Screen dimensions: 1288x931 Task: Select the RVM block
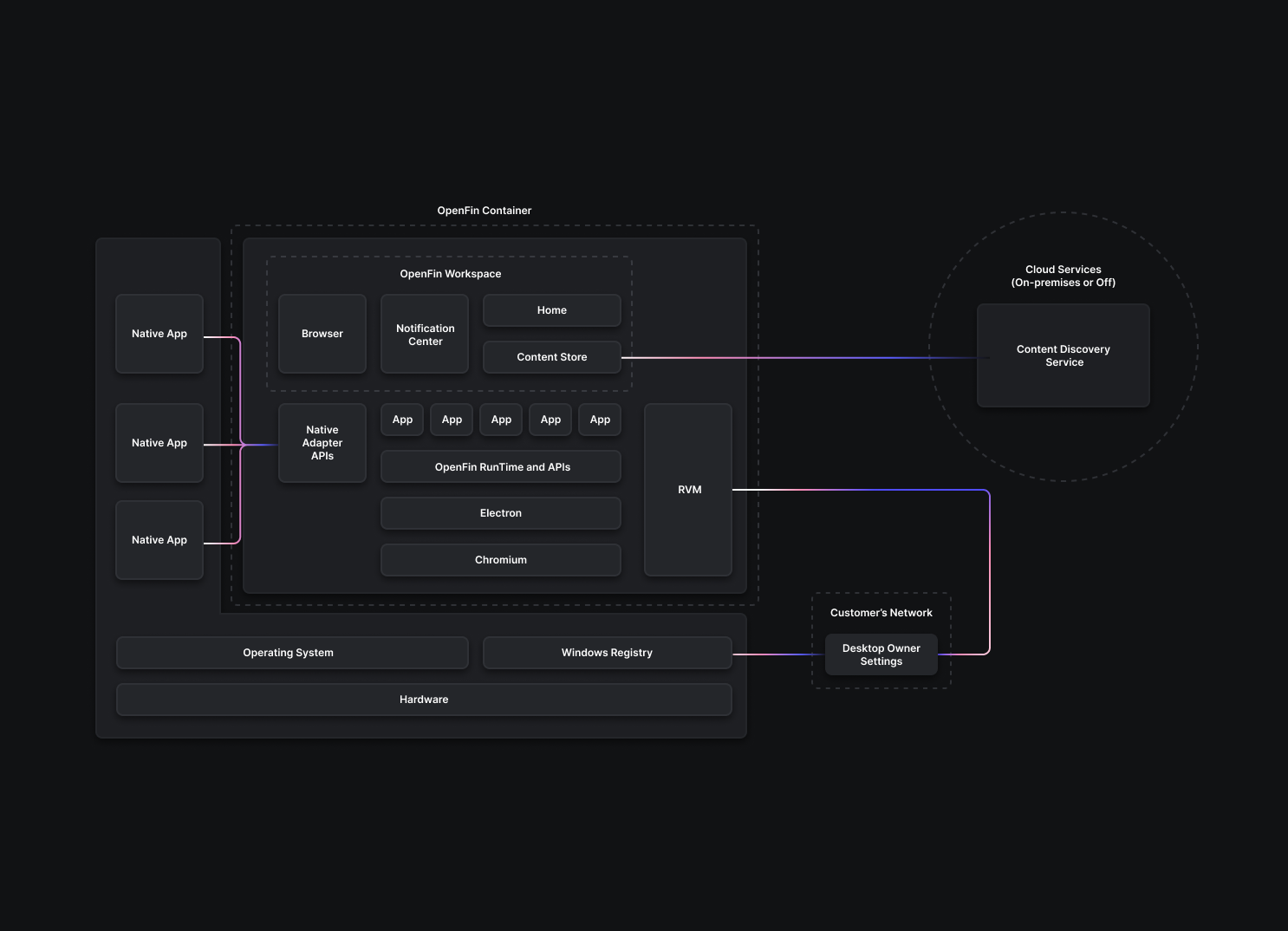688,490
